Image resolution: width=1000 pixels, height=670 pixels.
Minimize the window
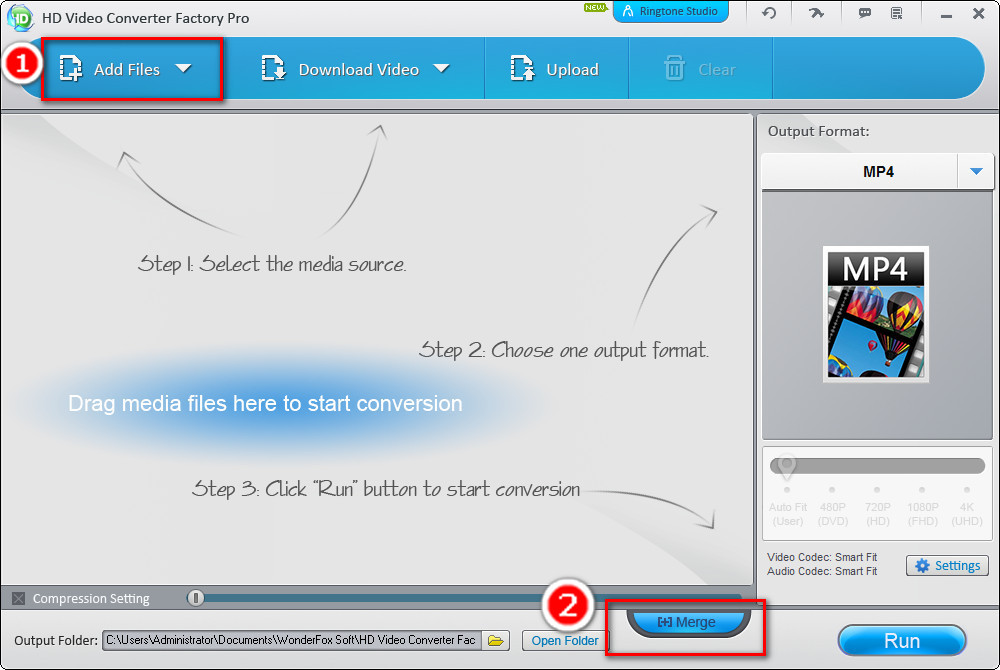pos(946,14)
